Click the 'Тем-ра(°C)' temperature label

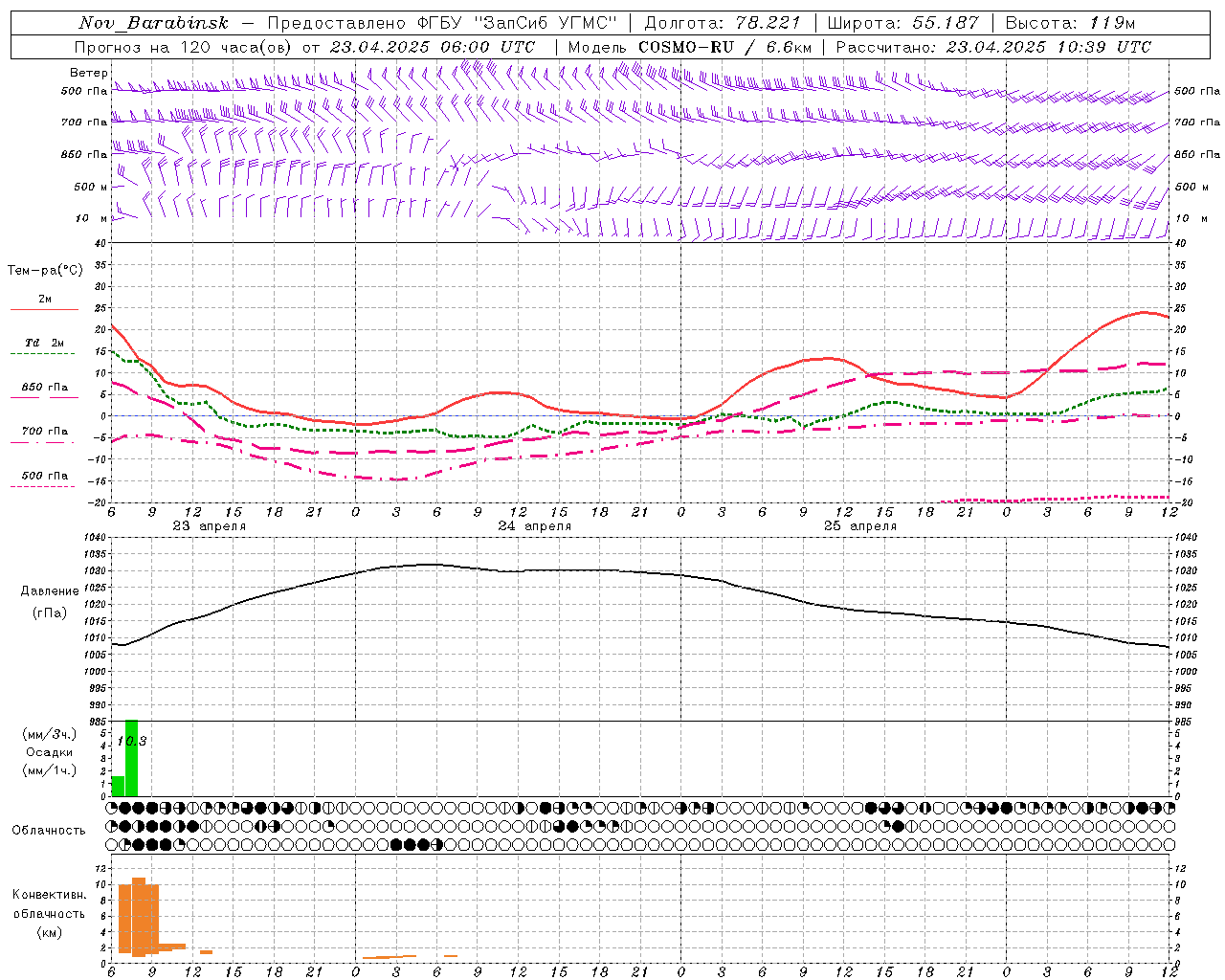45,271
